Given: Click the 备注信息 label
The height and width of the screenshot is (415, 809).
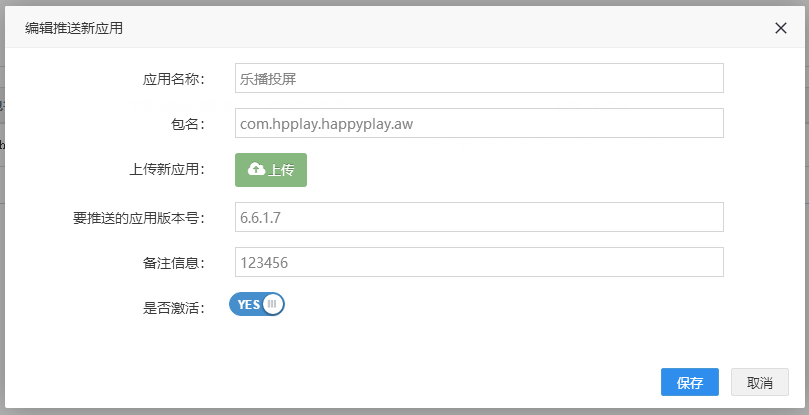Looking at the screenshot, I should (173, 262).
